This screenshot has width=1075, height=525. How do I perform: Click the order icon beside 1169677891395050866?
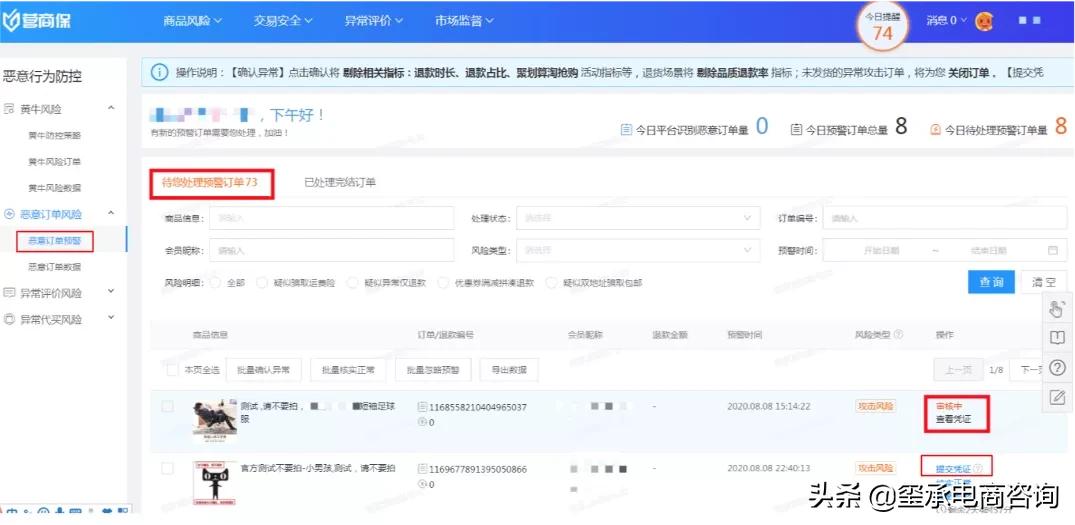pos(422,469)
